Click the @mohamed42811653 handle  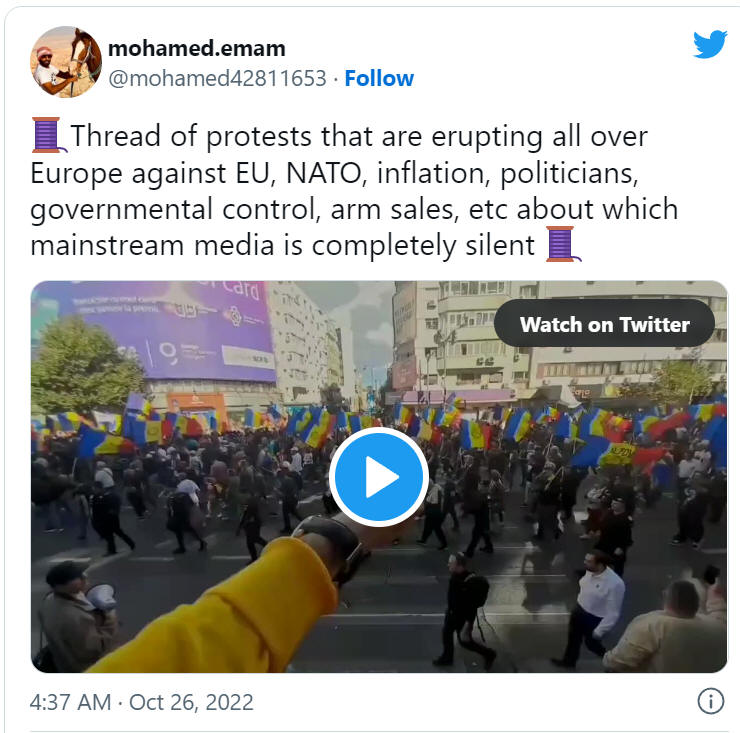(218, 78)
